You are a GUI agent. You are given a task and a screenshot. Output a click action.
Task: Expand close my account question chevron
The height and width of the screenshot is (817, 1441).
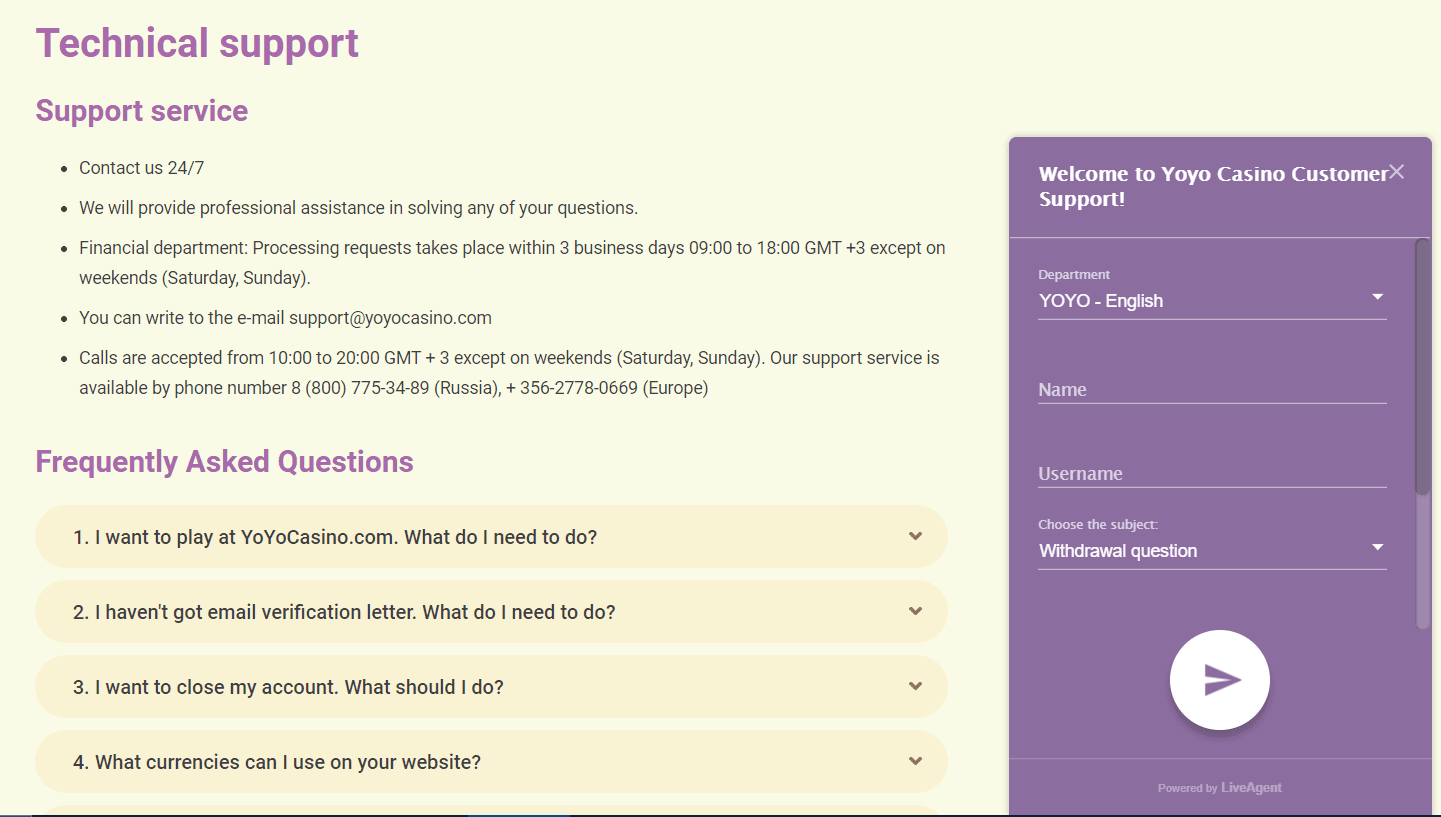click(915, 686)
